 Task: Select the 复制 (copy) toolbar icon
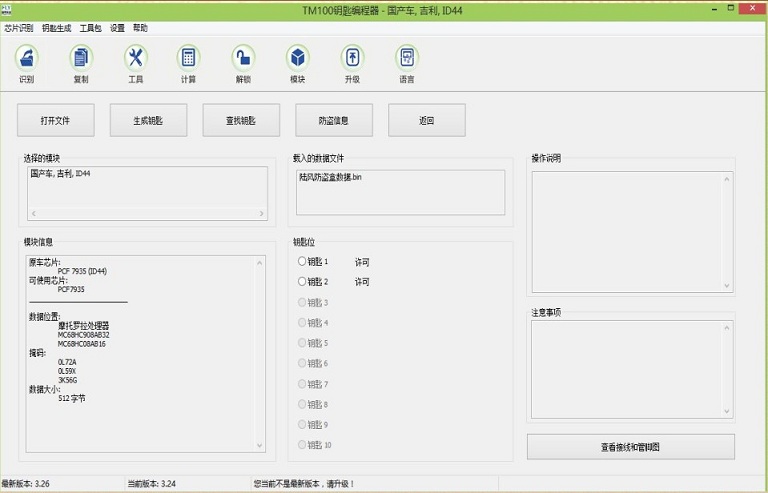coord(81,63)
